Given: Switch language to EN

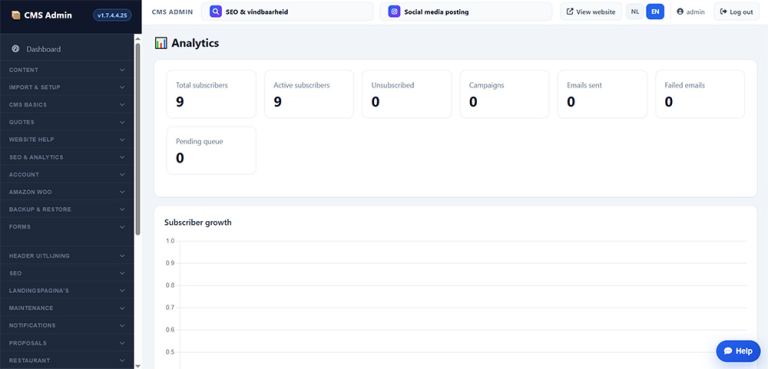Looking at the screenshot, I should 655,12.
